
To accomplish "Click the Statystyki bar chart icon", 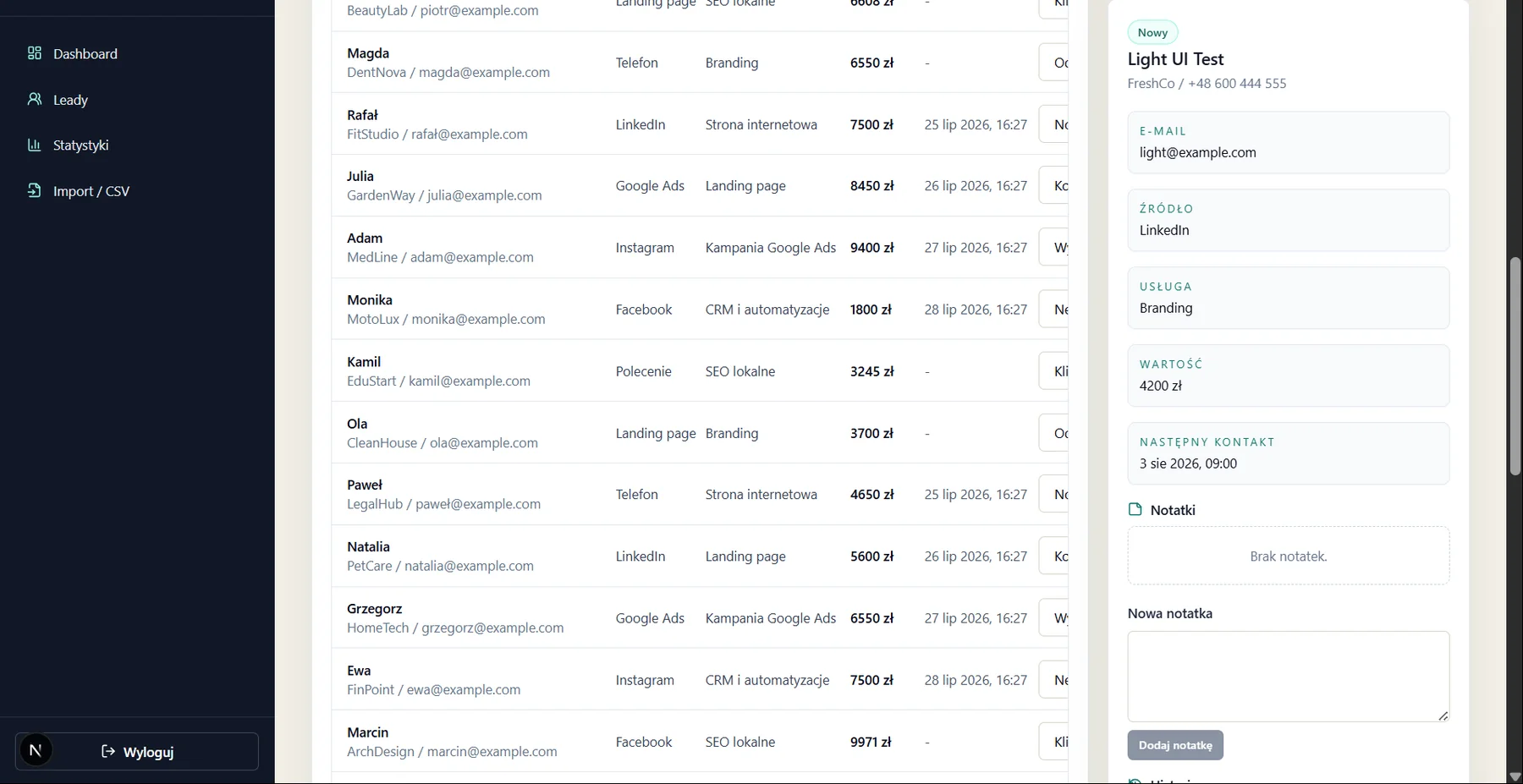I will (35, 145).
